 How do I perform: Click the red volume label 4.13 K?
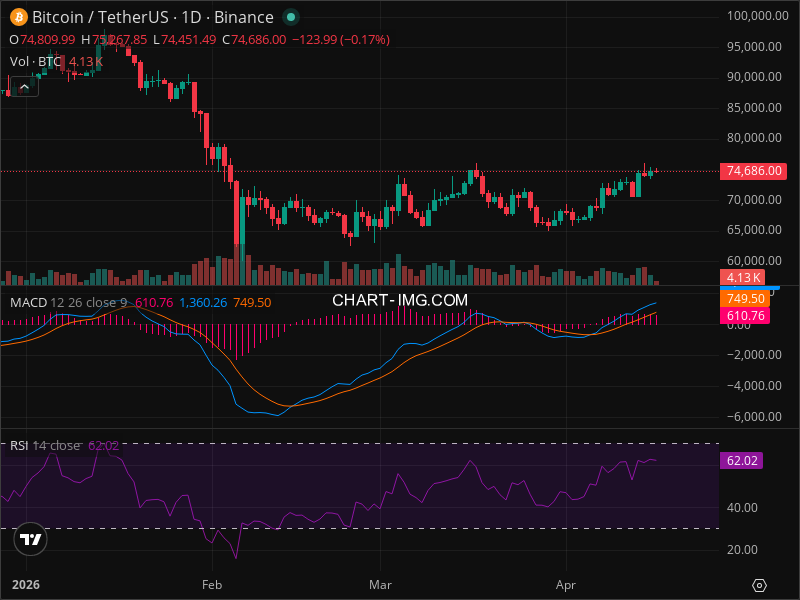pyautogui.click(x=742, y=278)
